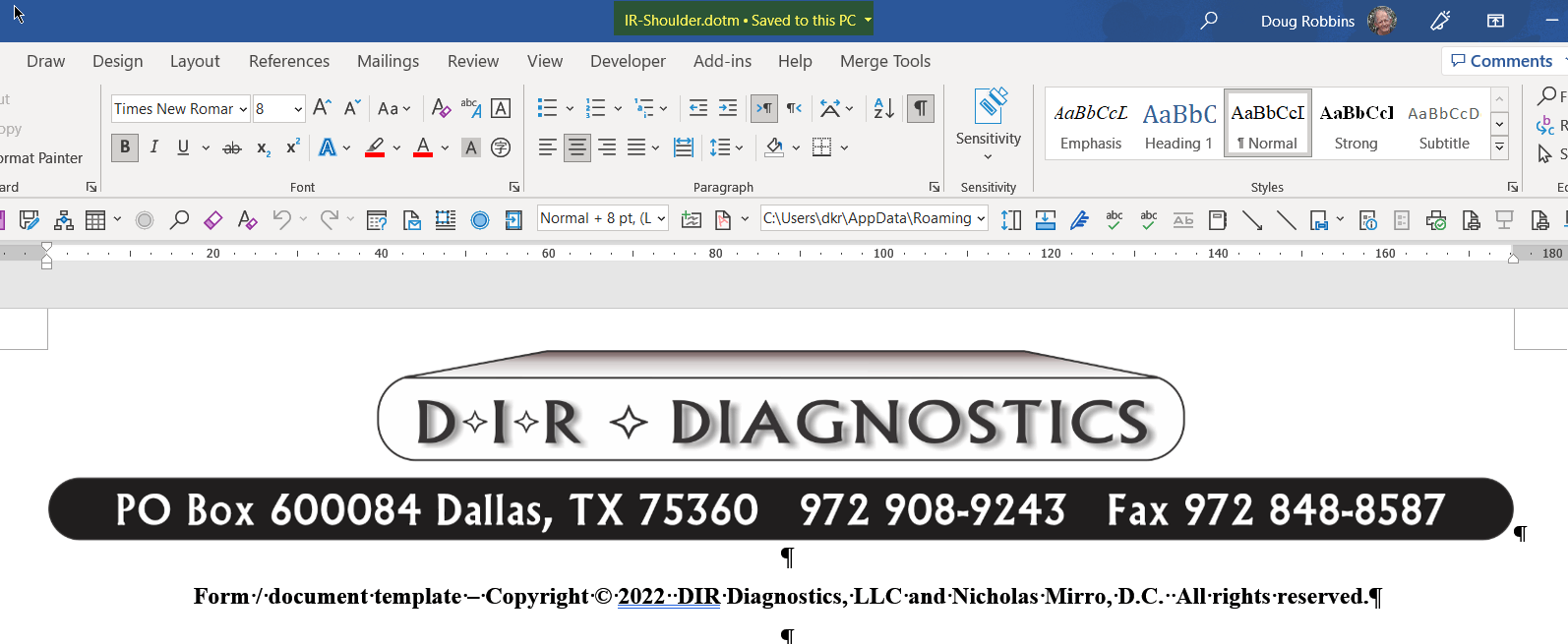Decrease paragraph indent
The width and height of the screenshot is (1568, 644).
[698, 108]
